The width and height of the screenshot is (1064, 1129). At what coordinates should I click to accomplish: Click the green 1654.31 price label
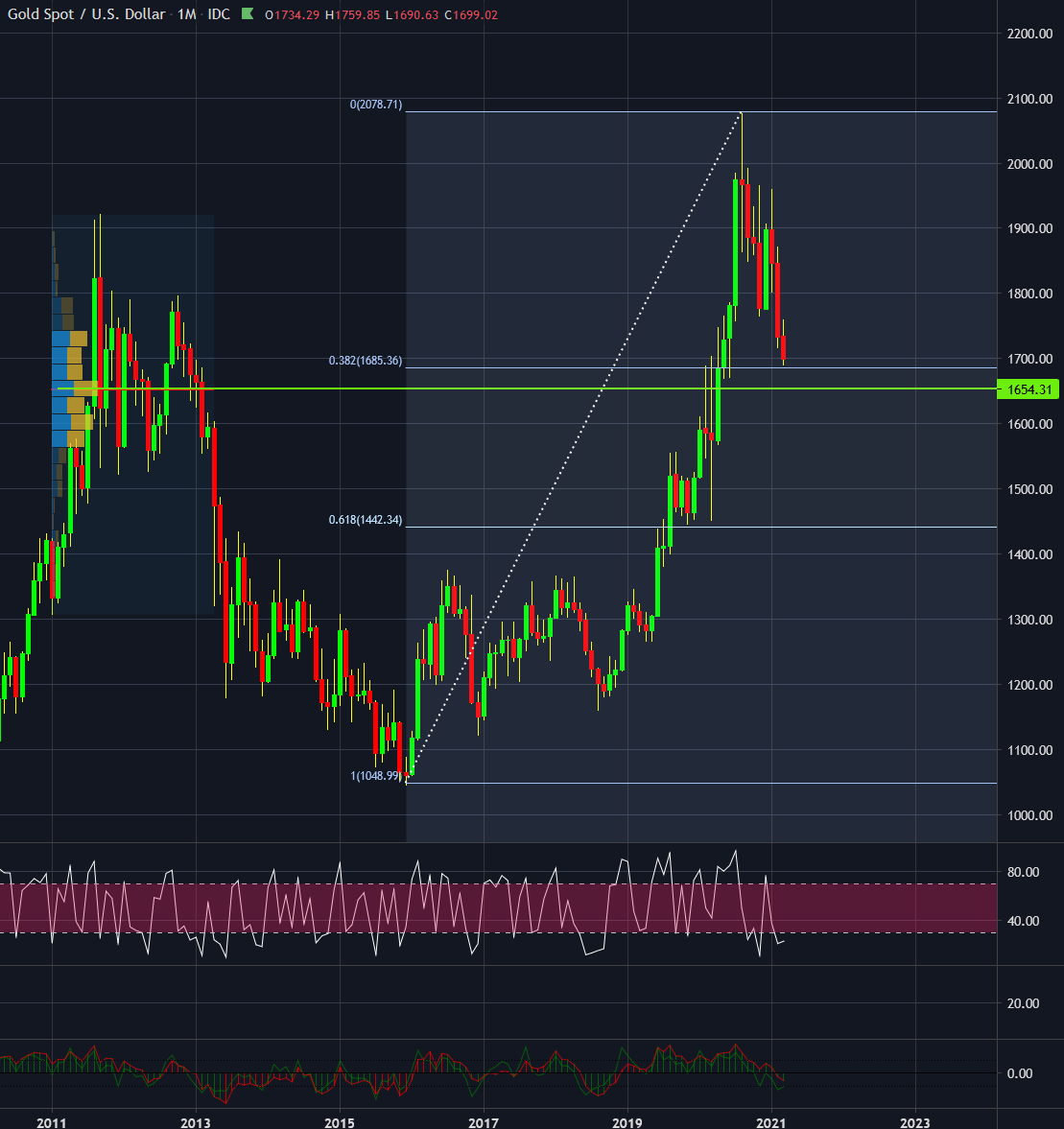pos(1029,389)
